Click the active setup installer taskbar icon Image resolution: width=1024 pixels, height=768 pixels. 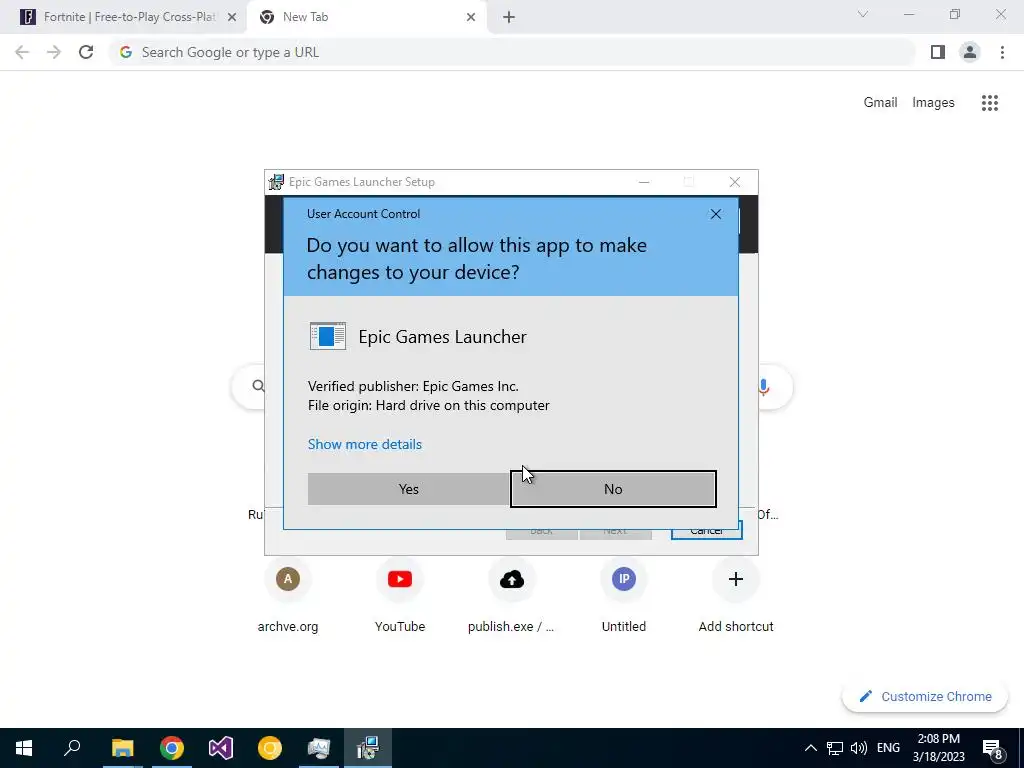368,748
